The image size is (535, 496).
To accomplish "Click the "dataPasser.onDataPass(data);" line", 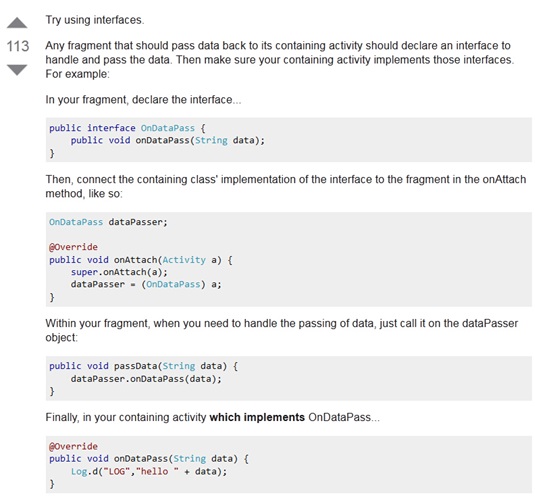I will click(146, 379).
